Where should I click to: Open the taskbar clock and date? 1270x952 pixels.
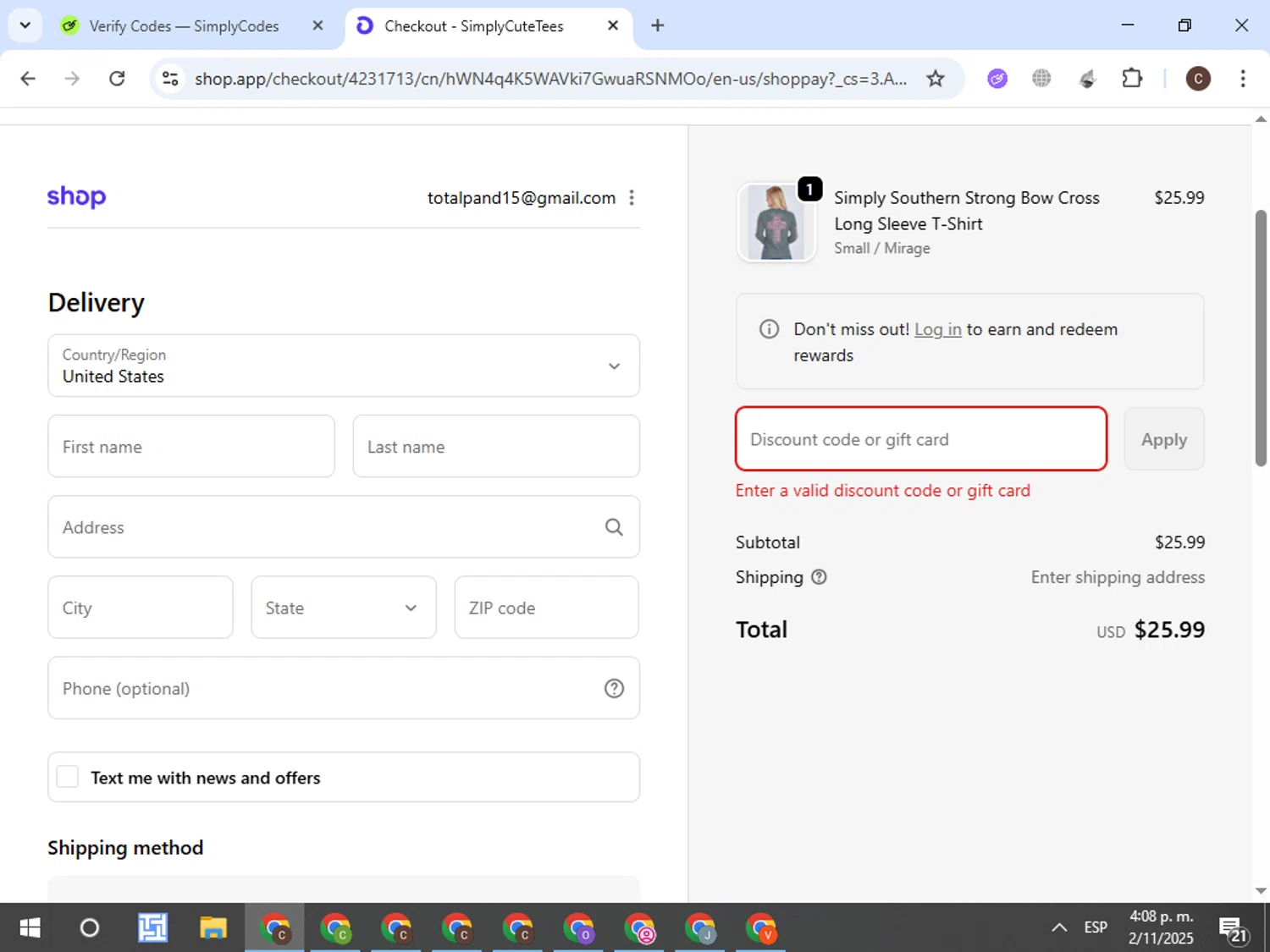point(1161,927)
